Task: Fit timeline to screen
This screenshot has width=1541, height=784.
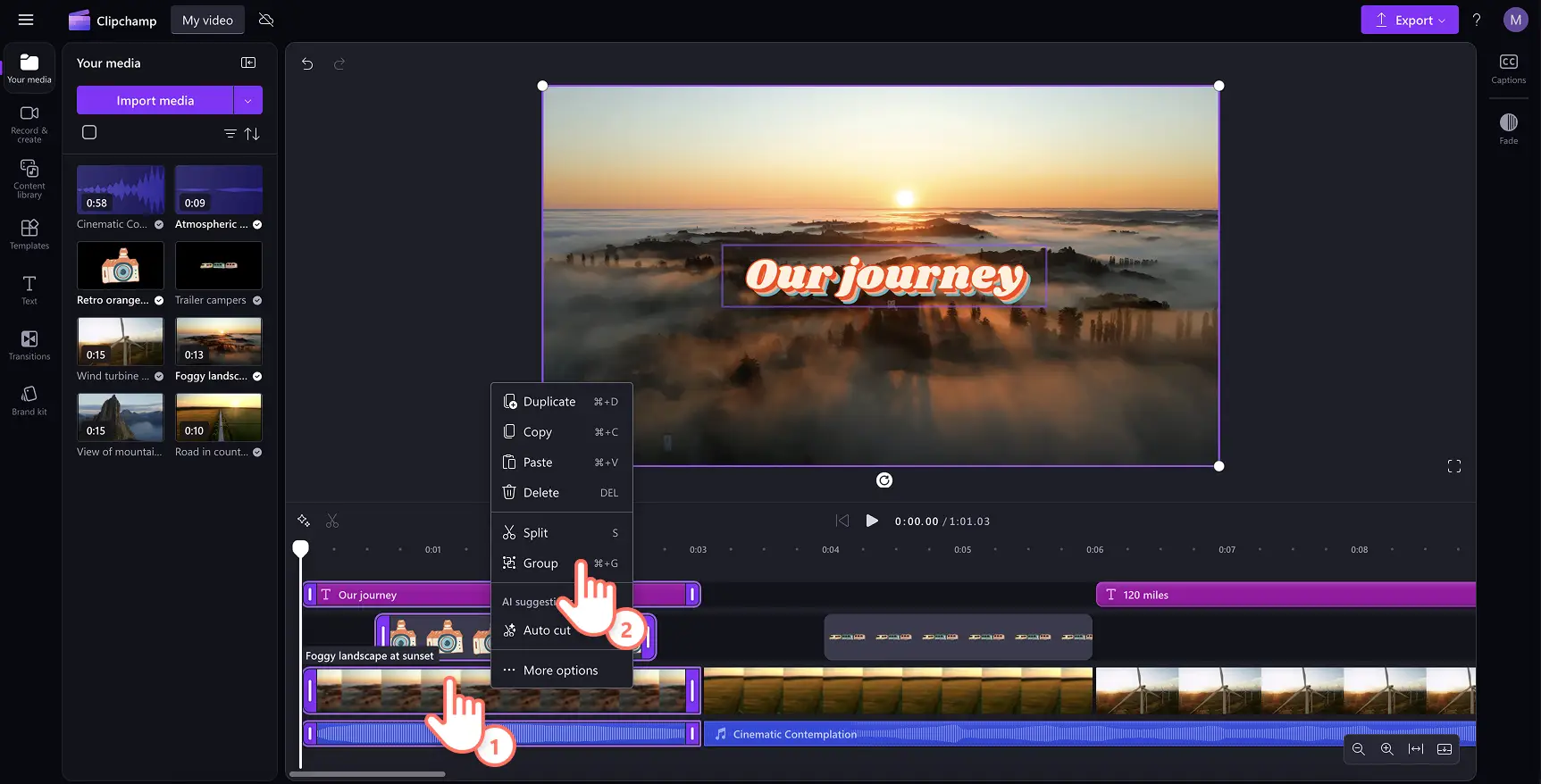Action: tap(1416, 749)
